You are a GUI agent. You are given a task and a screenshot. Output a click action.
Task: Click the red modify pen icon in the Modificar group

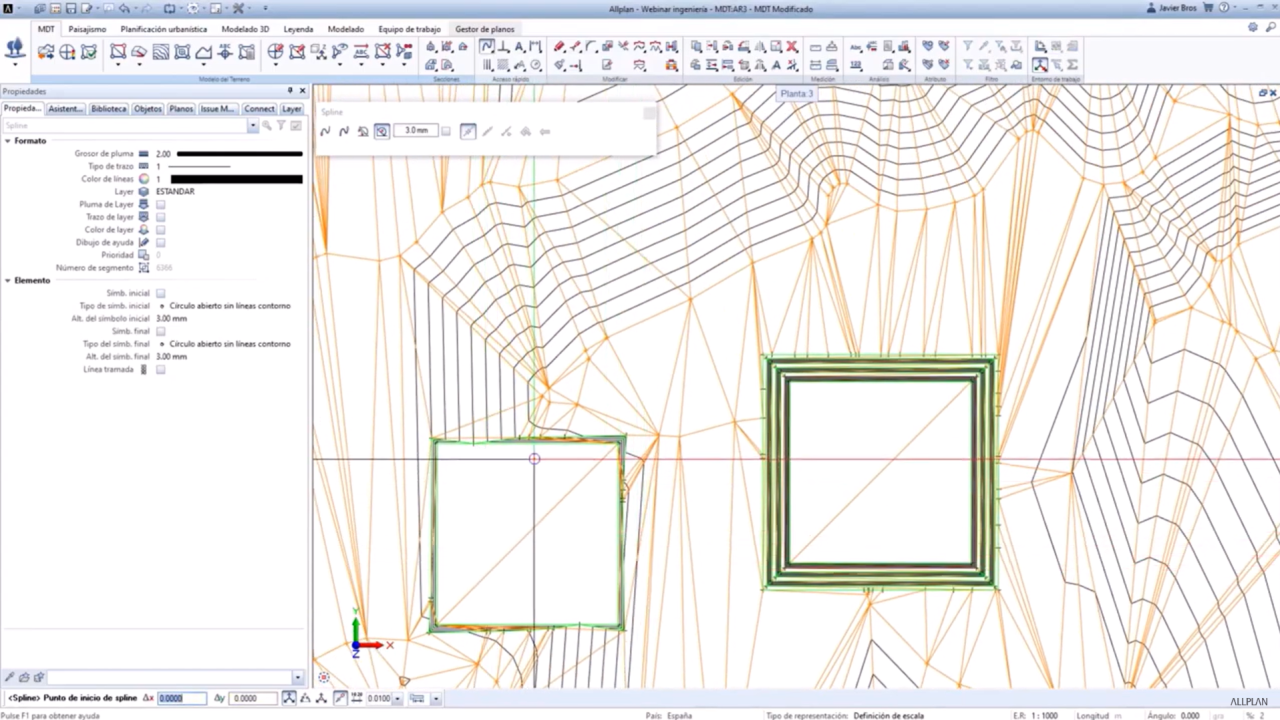click(x=559, y=47)
